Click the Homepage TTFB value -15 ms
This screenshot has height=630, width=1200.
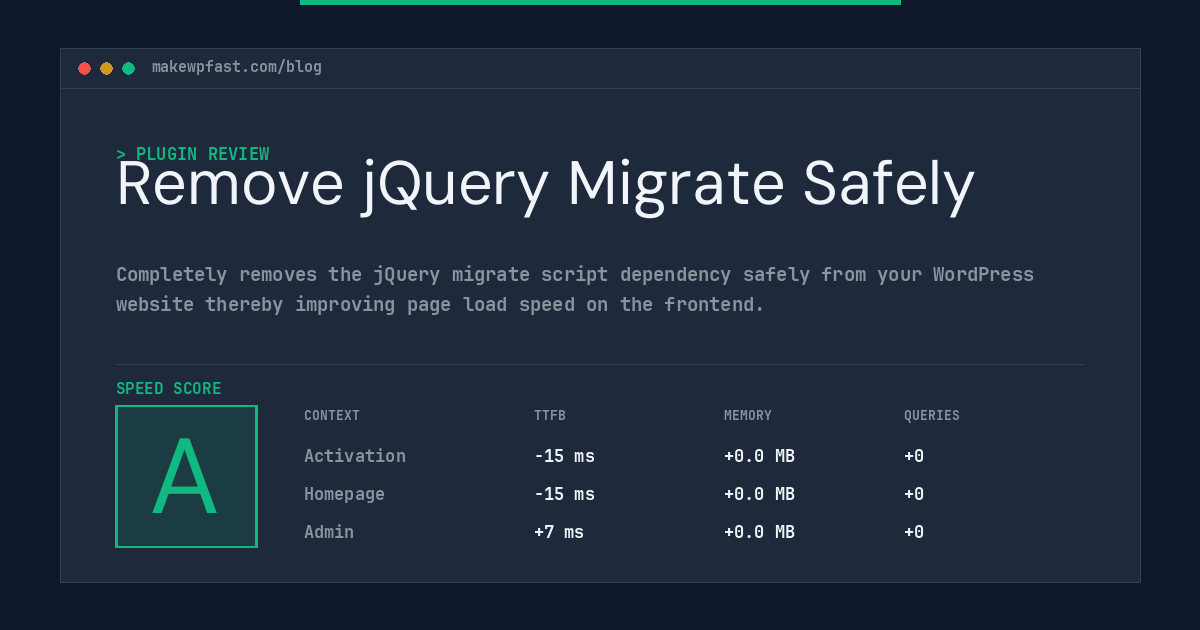pyautogui.click(x=564, y=494)
